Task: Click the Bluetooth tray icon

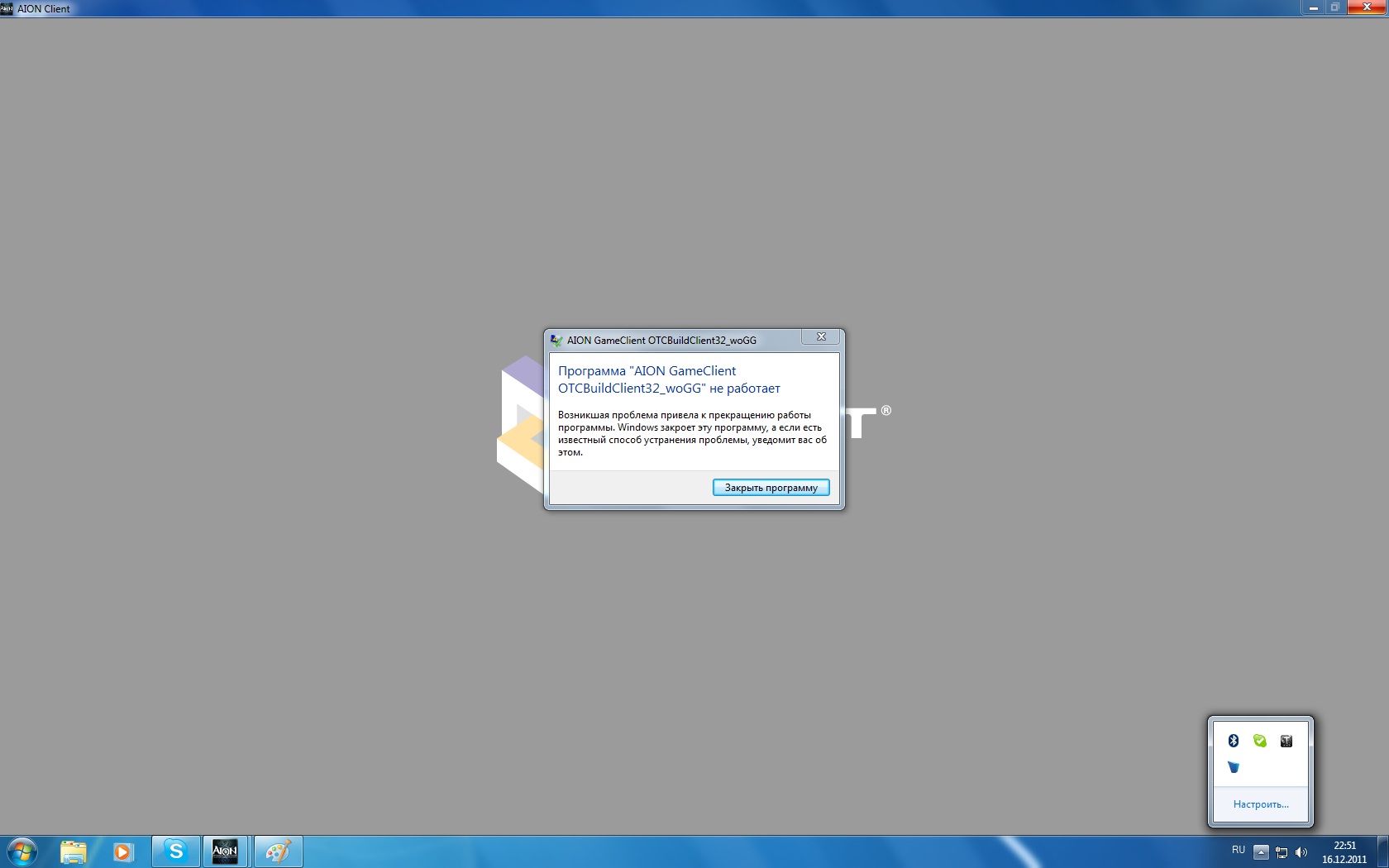Action: click(x=1234, y=741)
